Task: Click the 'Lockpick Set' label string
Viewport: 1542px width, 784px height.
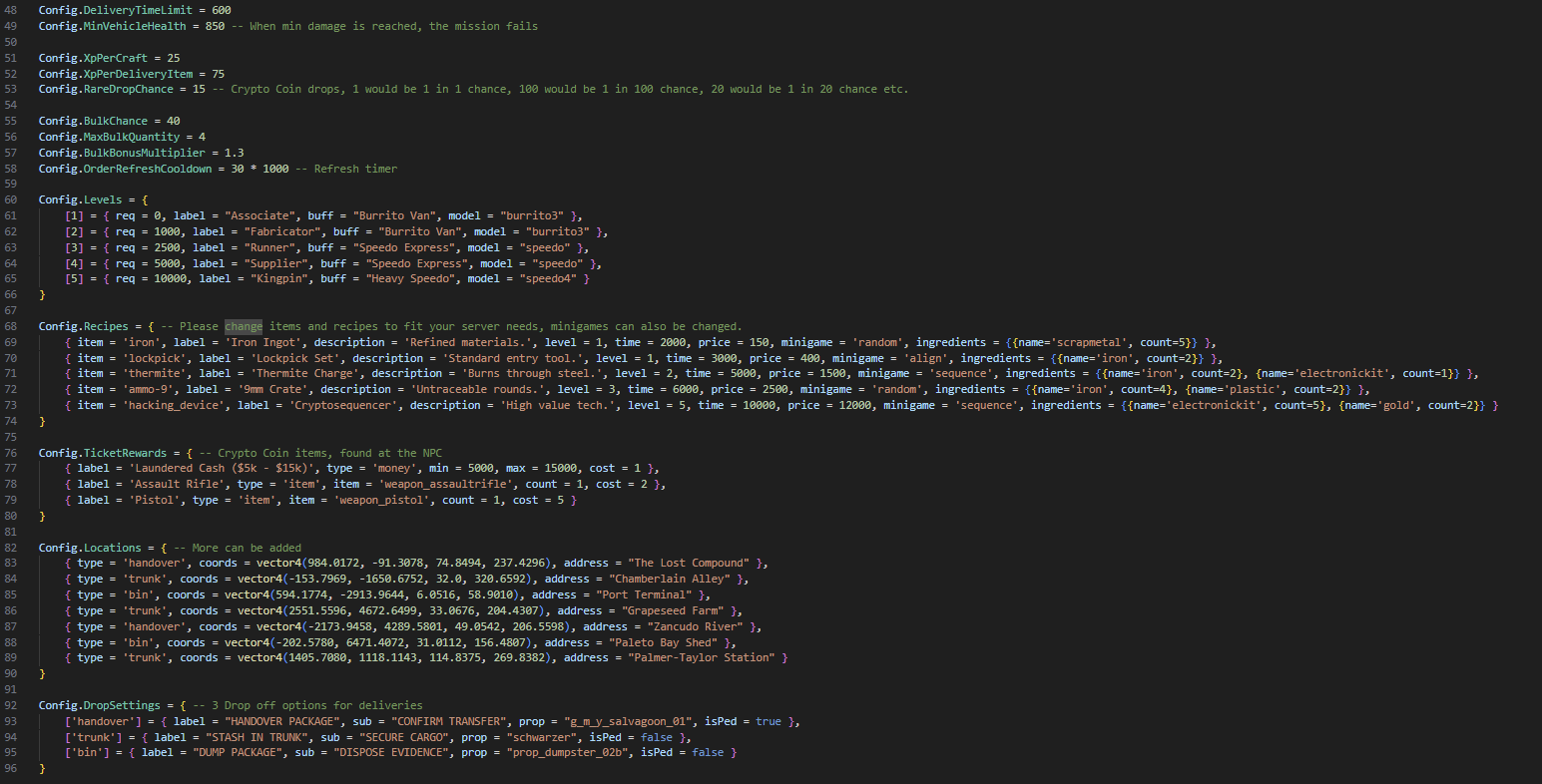Action: [x=294, y=358]
